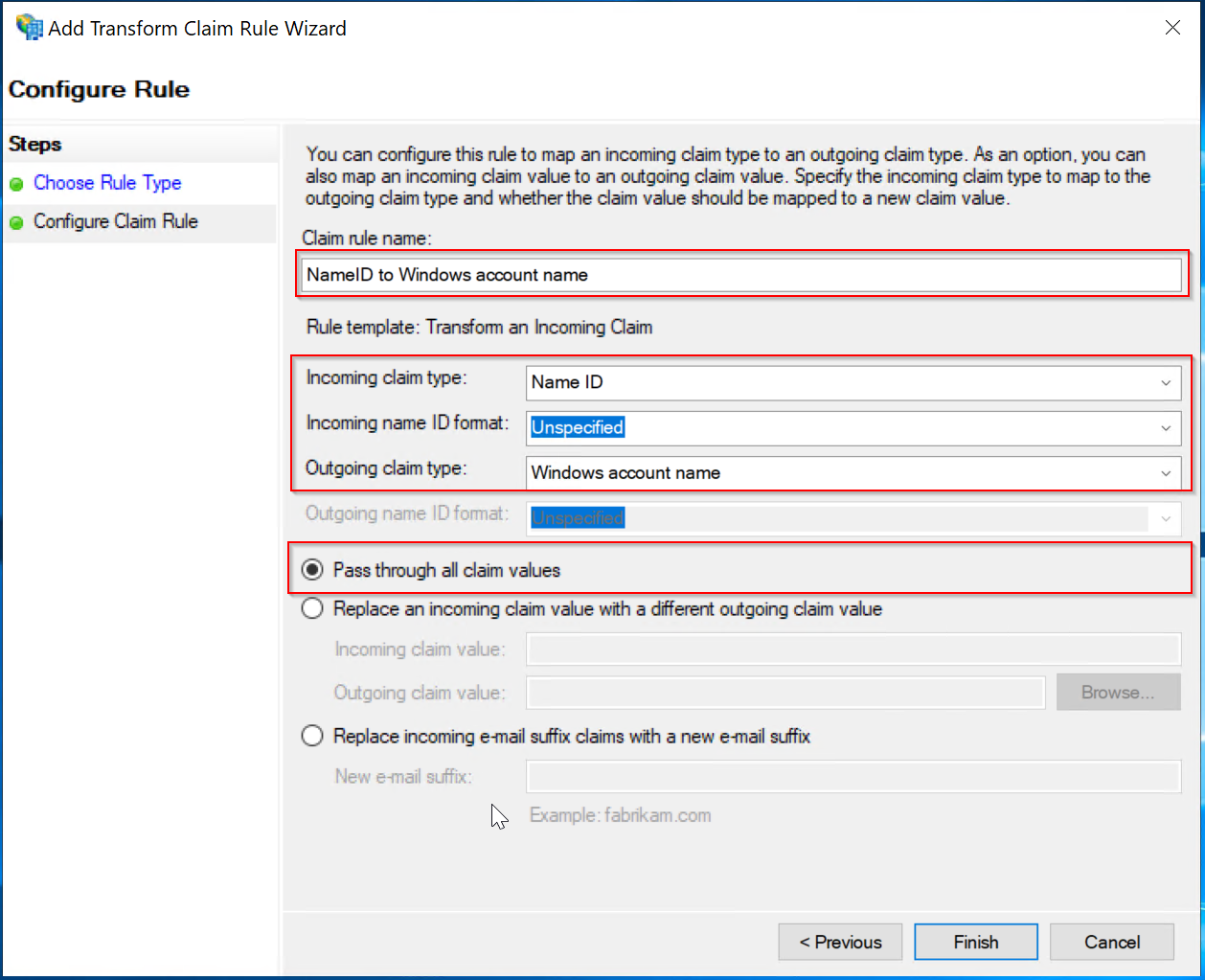Click Finish to save the claim rule
This screenshot has height=980, width=1205.
975,942
